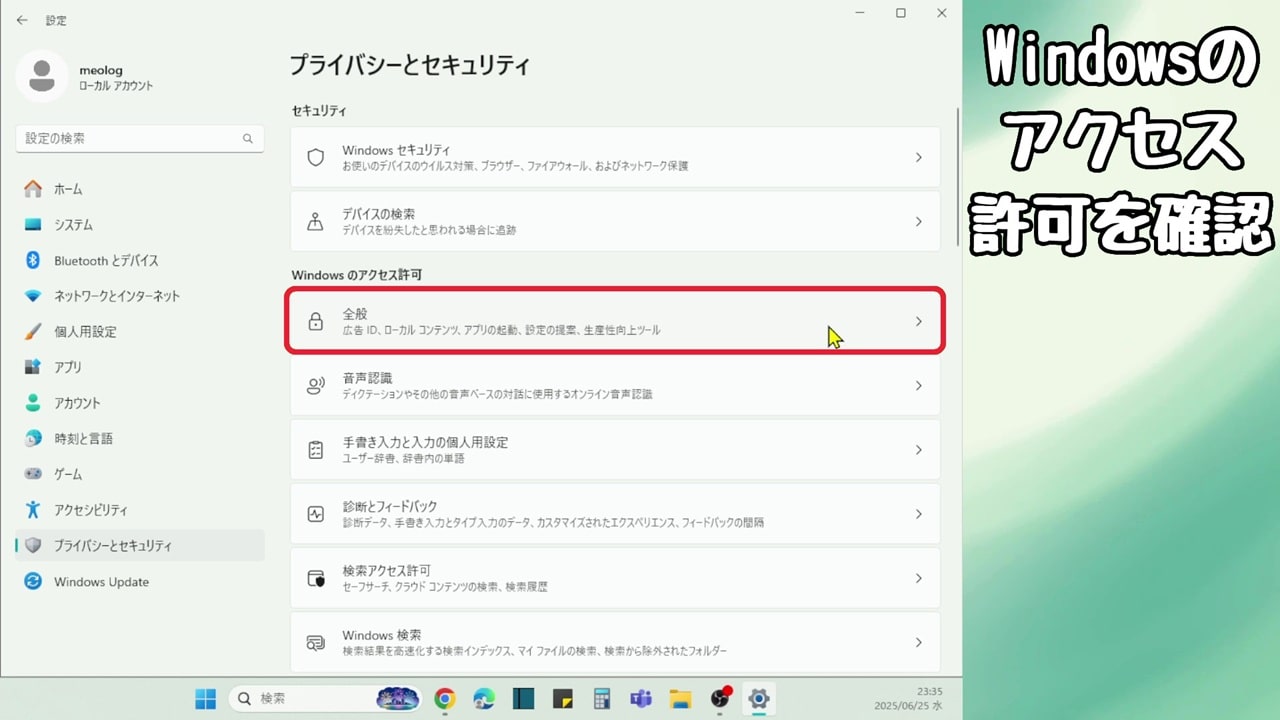Click the clipboard icon in 手書き入力 row
The height and width of the screenshot is (720, 1280).
(x=316, y=450)
